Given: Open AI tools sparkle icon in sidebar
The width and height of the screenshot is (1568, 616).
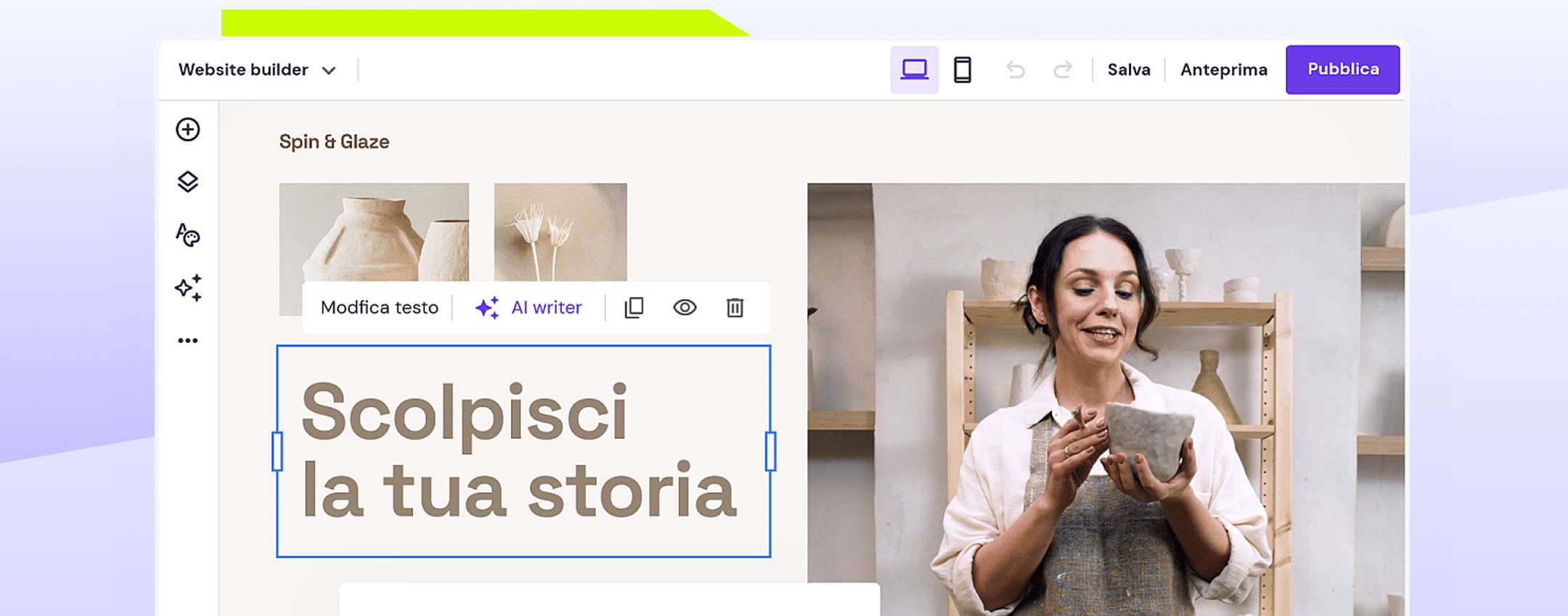Looking at the screenshot, I should [188, 288].
